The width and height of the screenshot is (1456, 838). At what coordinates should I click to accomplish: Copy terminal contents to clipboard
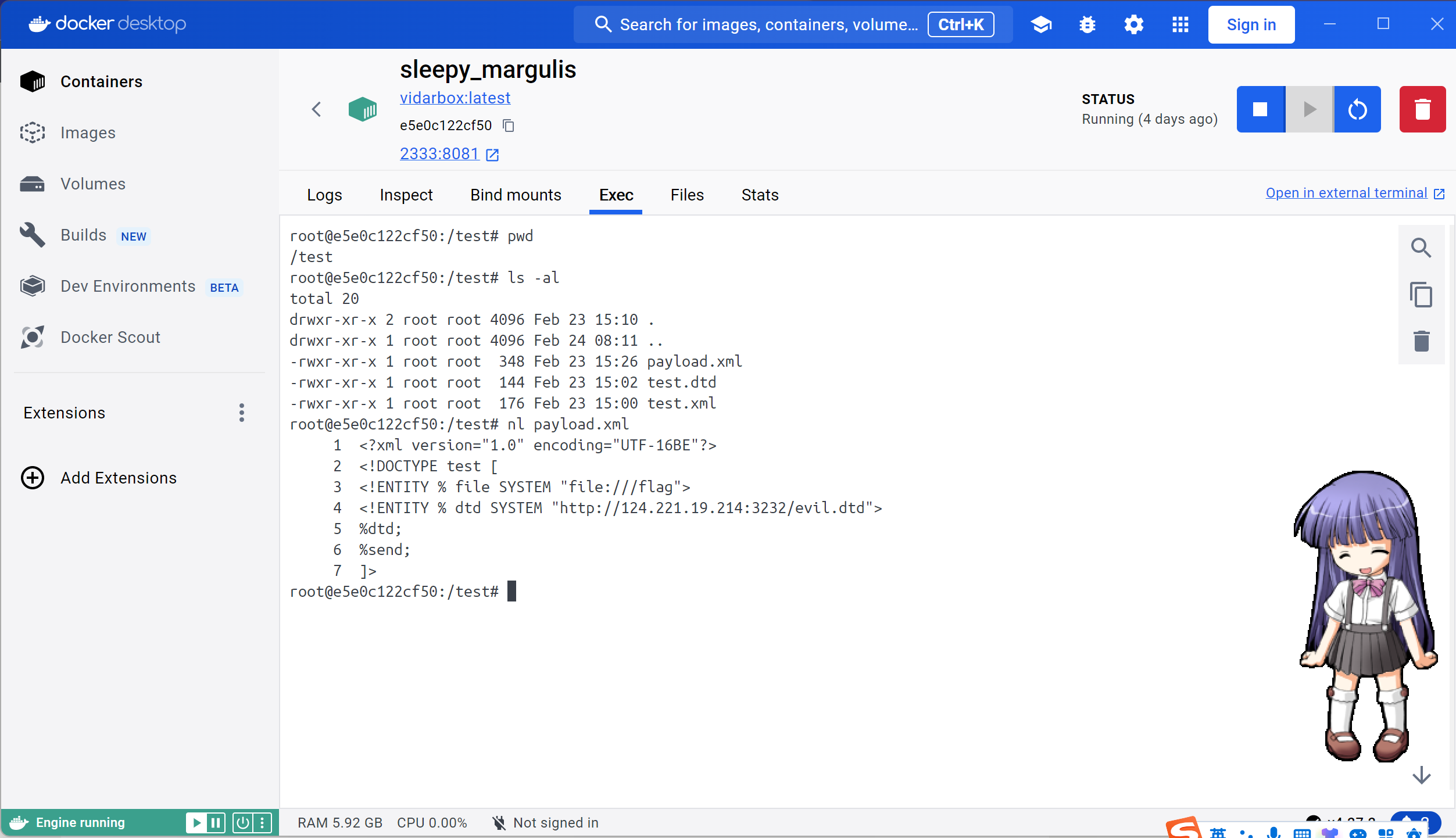coord(1421,295)
